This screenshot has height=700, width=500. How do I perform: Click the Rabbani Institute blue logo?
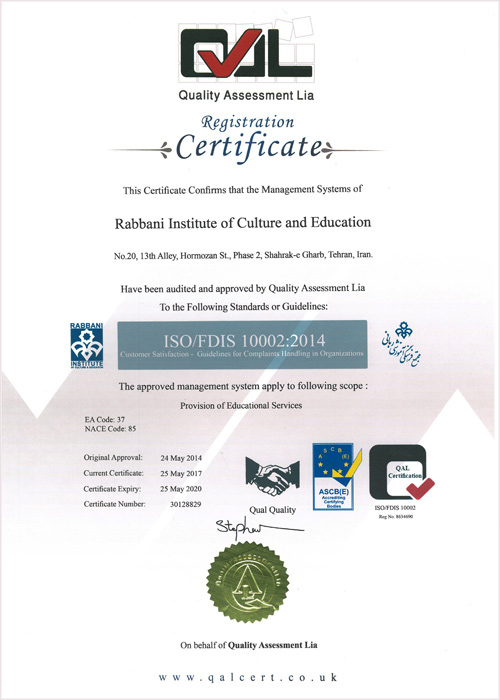(x=87, y=345)
